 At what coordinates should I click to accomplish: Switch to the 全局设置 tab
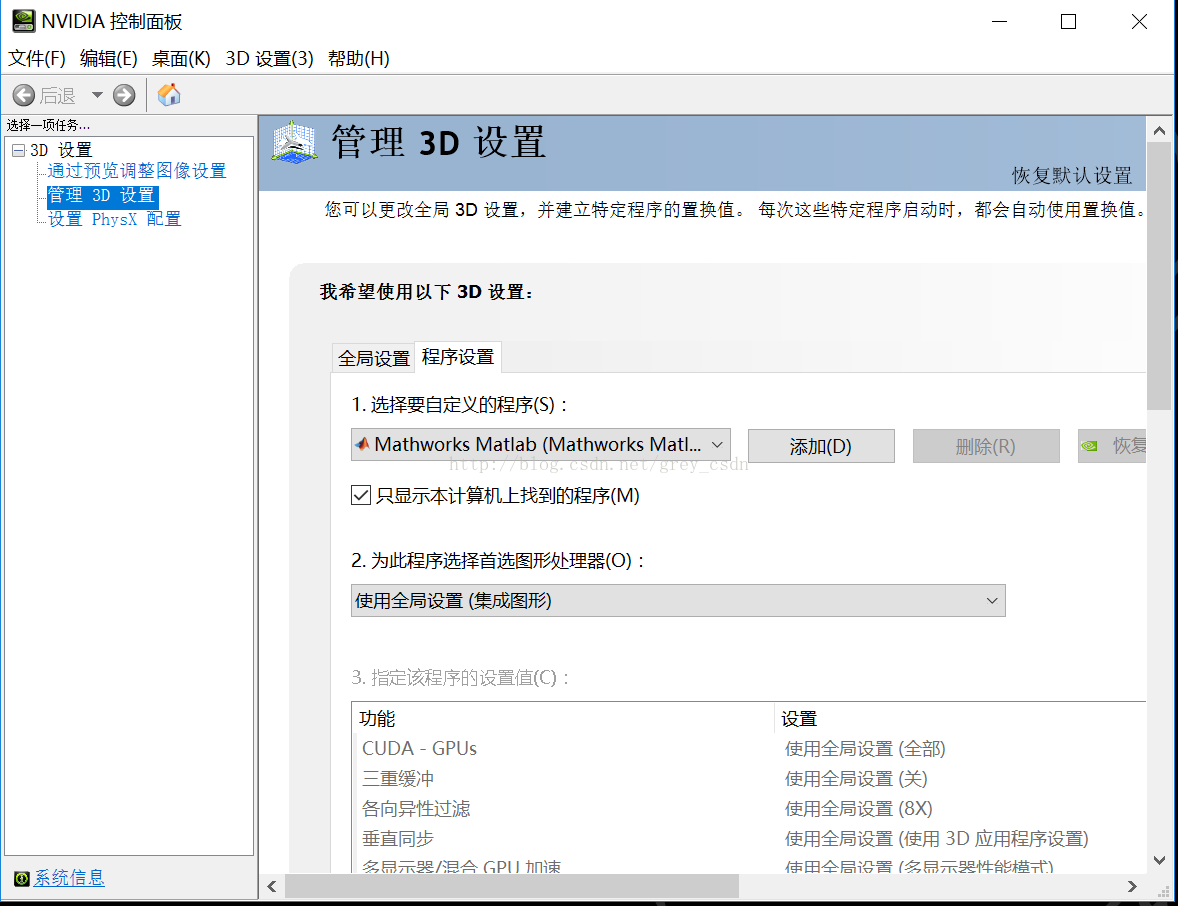tap(373, 358)
